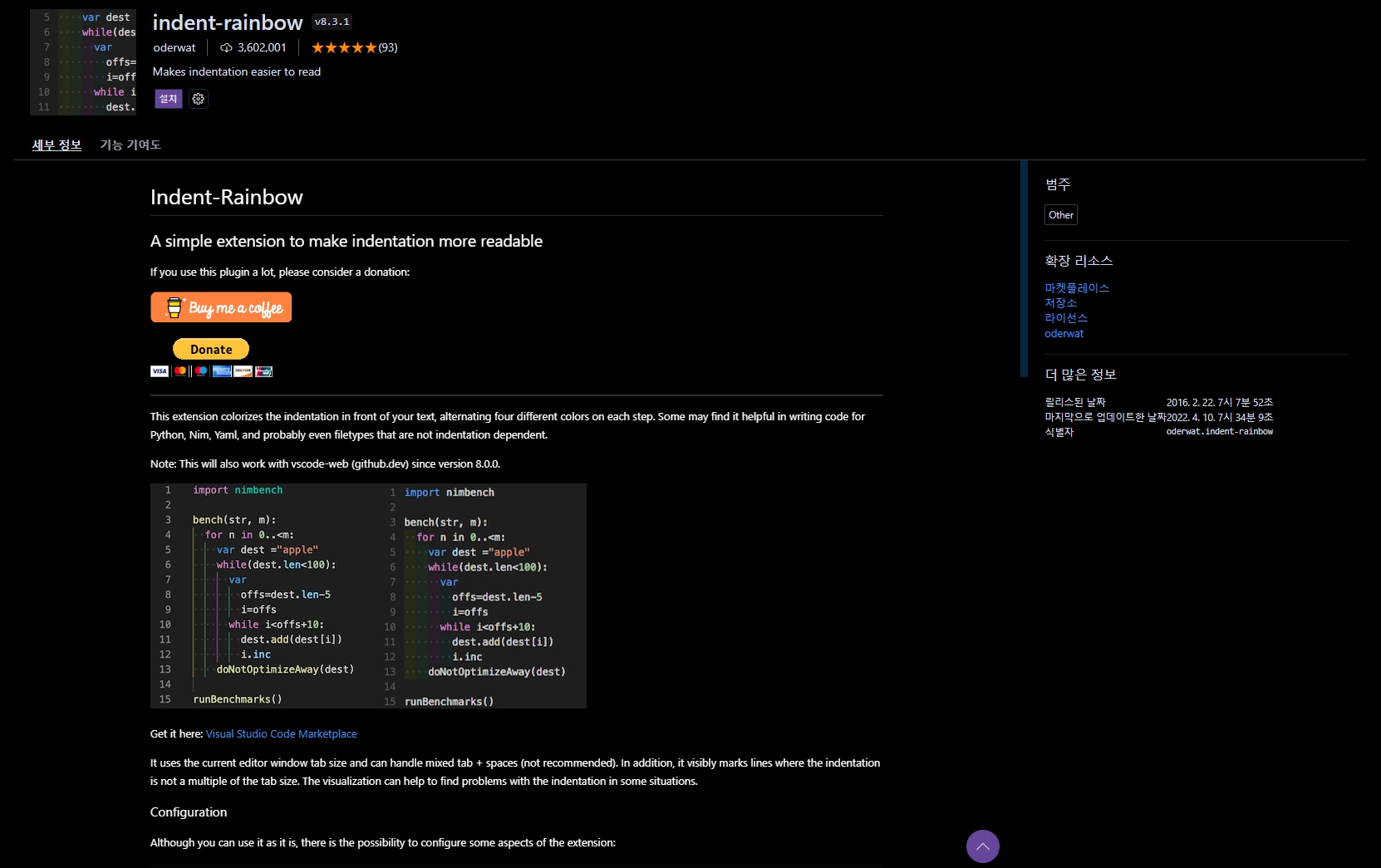The image size is (1381, 868).
Task: Click the 범주 category heading
Action: click(1058, 184)
